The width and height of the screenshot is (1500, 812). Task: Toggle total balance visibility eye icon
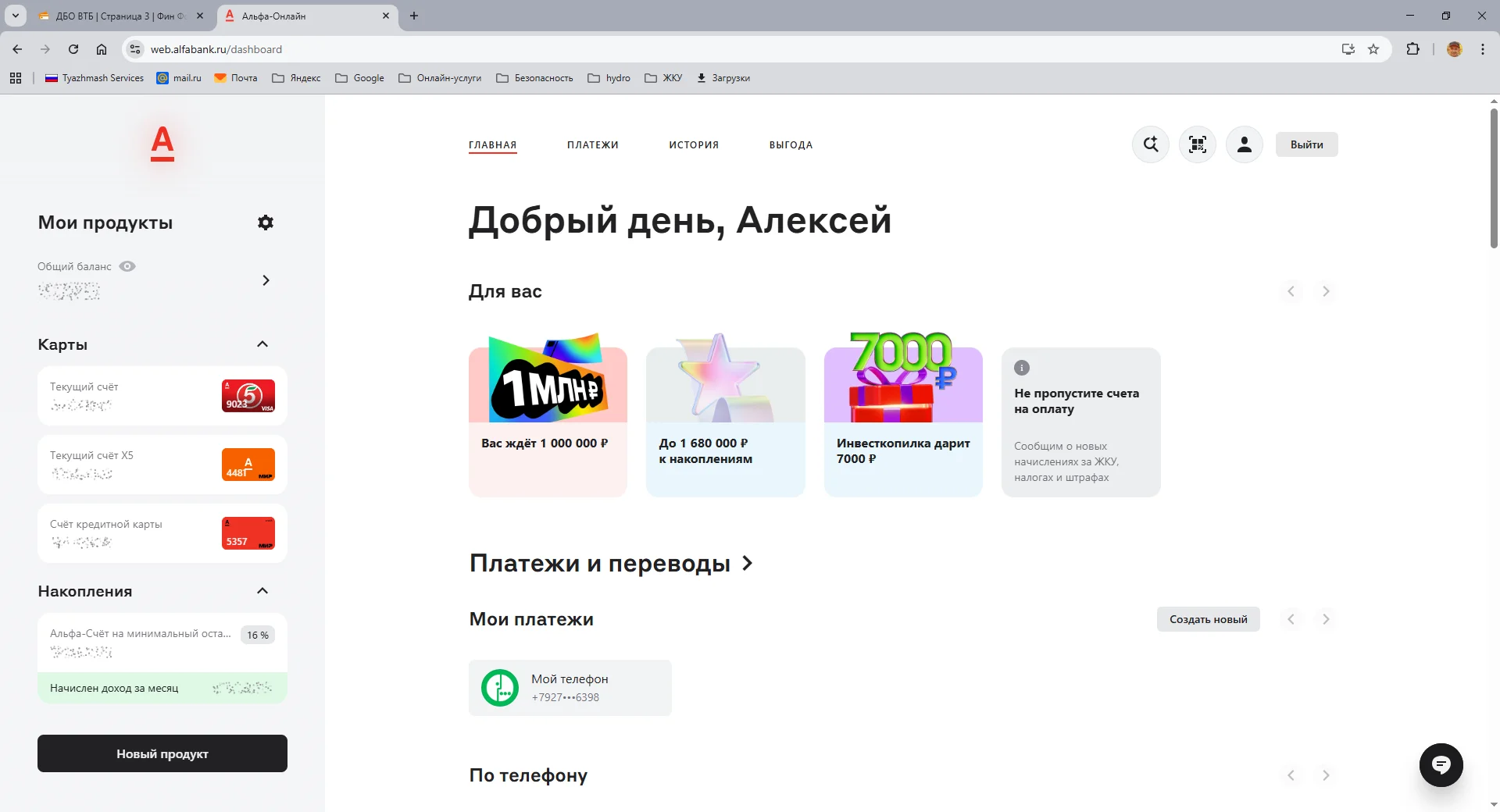tap(127, 266)
